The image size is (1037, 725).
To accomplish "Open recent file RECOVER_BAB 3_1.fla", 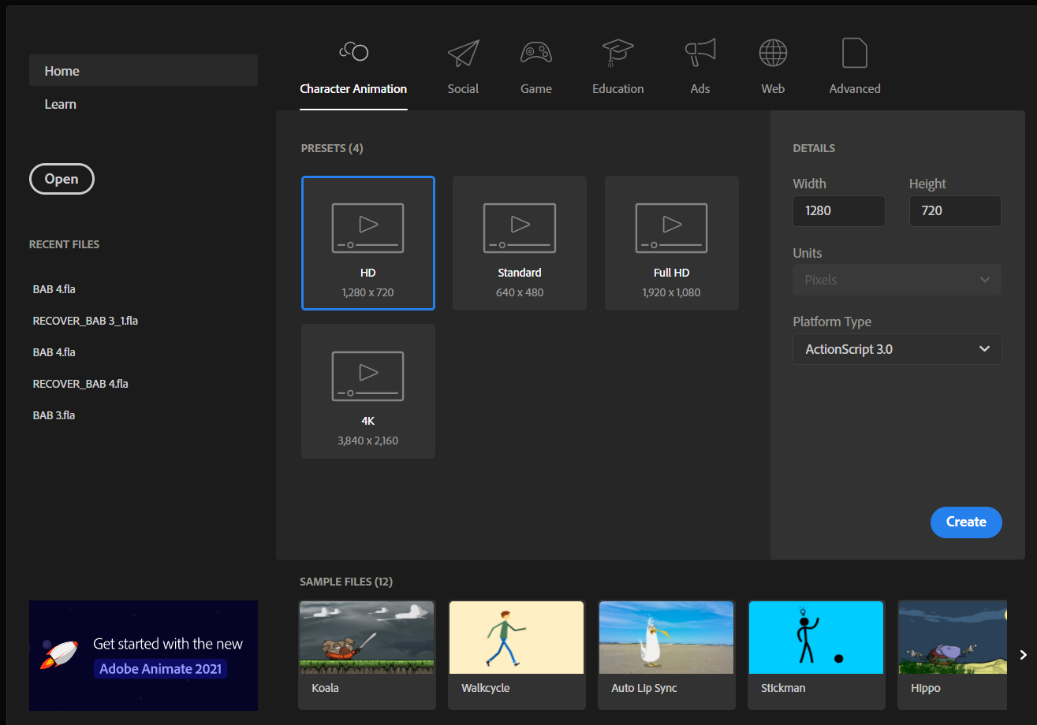I will 85,321.
